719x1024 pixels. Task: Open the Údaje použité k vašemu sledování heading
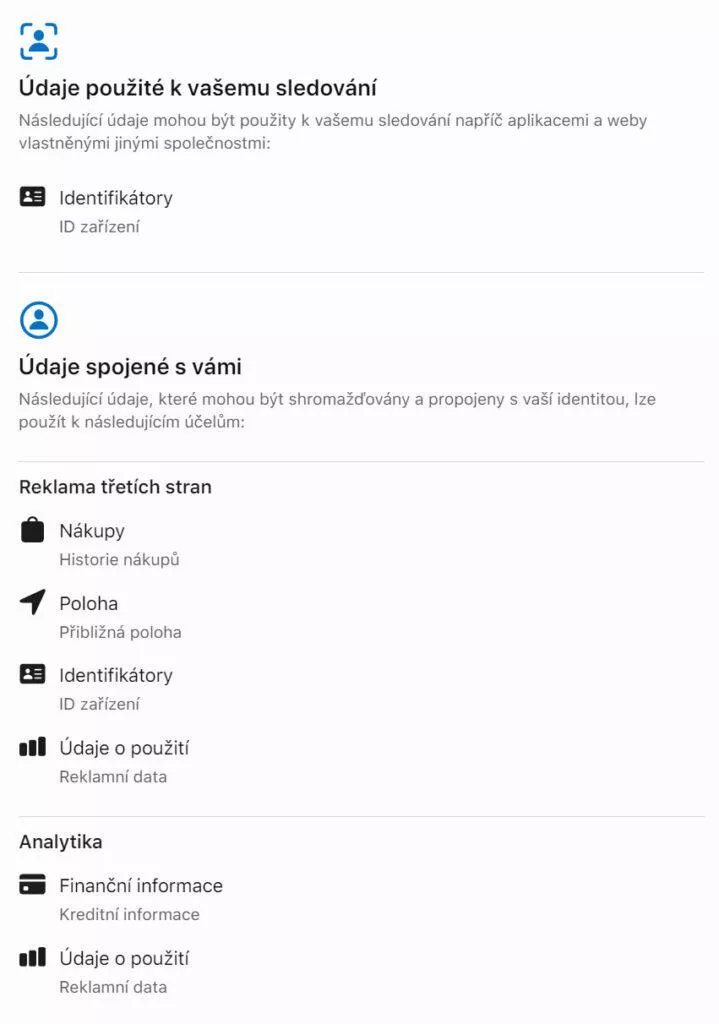tap(197, 88)
